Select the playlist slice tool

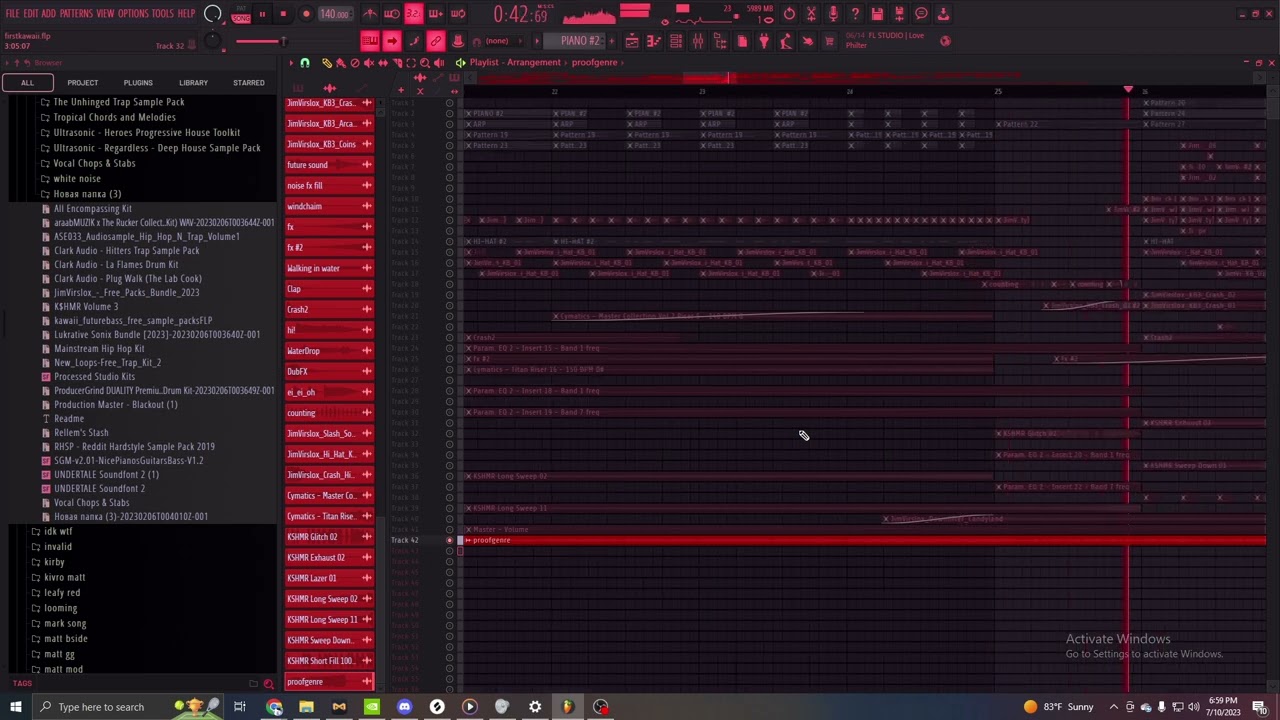click(x=396, y=63)
